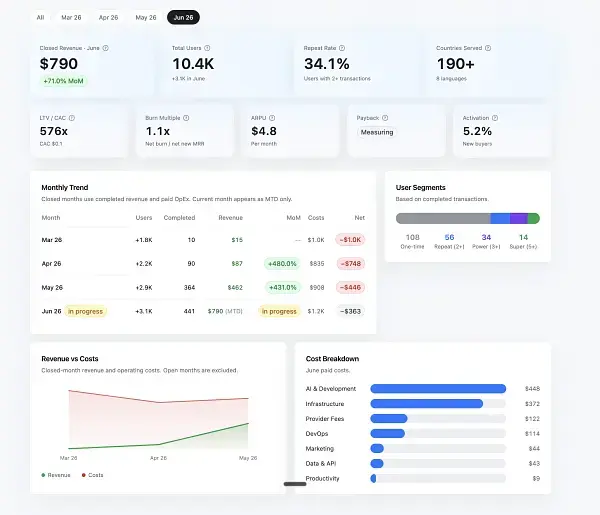The width and height of the screenshot is (600, 515).
Task: Click the AI & Development cost bar
Action: (438, 389)
